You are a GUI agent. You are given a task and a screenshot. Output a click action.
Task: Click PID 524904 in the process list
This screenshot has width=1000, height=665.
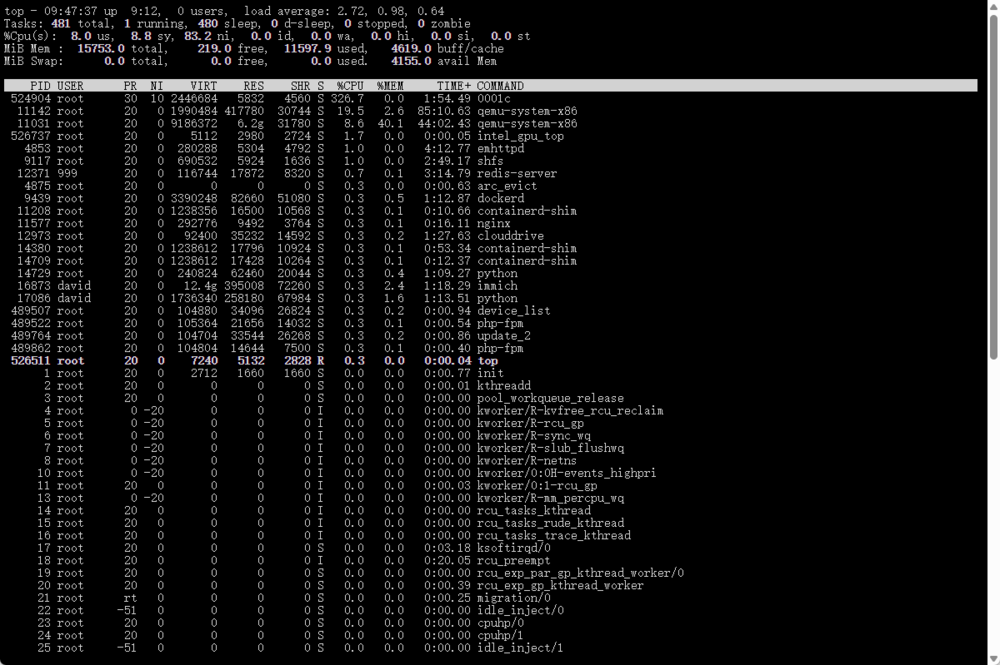click(x=31, y=98)
